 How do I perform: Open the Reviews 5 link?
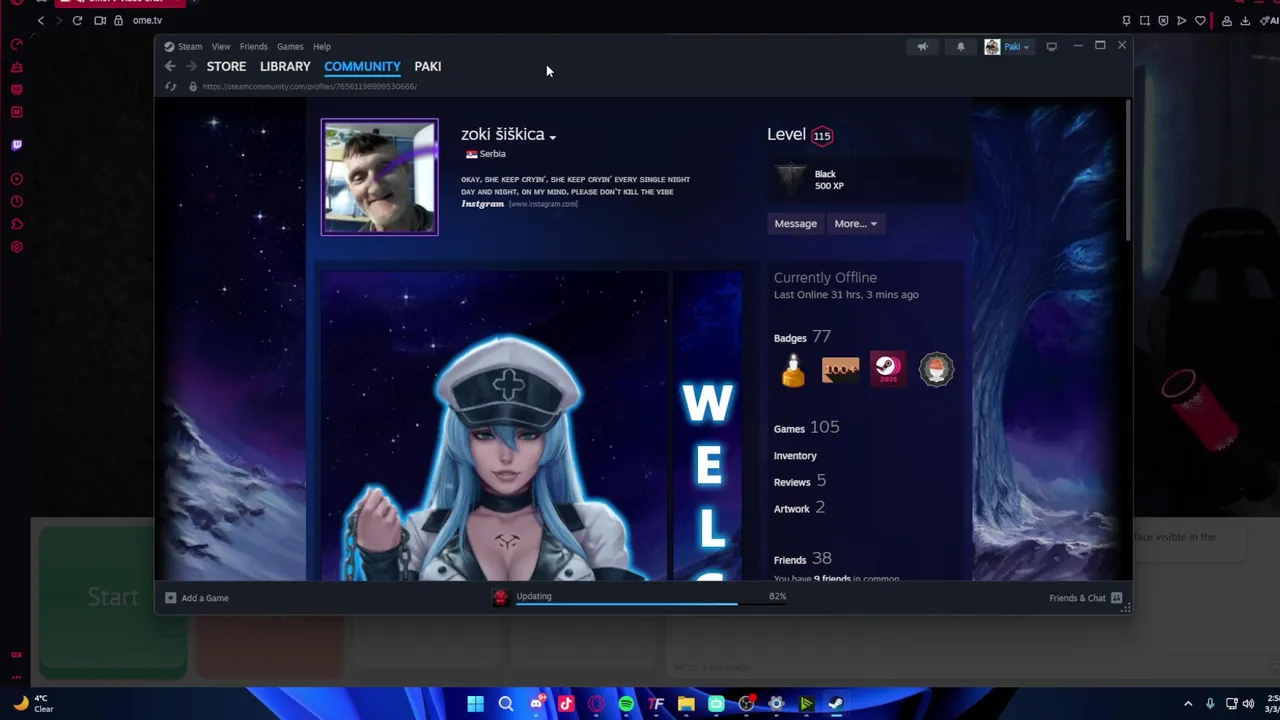point(799,481)
